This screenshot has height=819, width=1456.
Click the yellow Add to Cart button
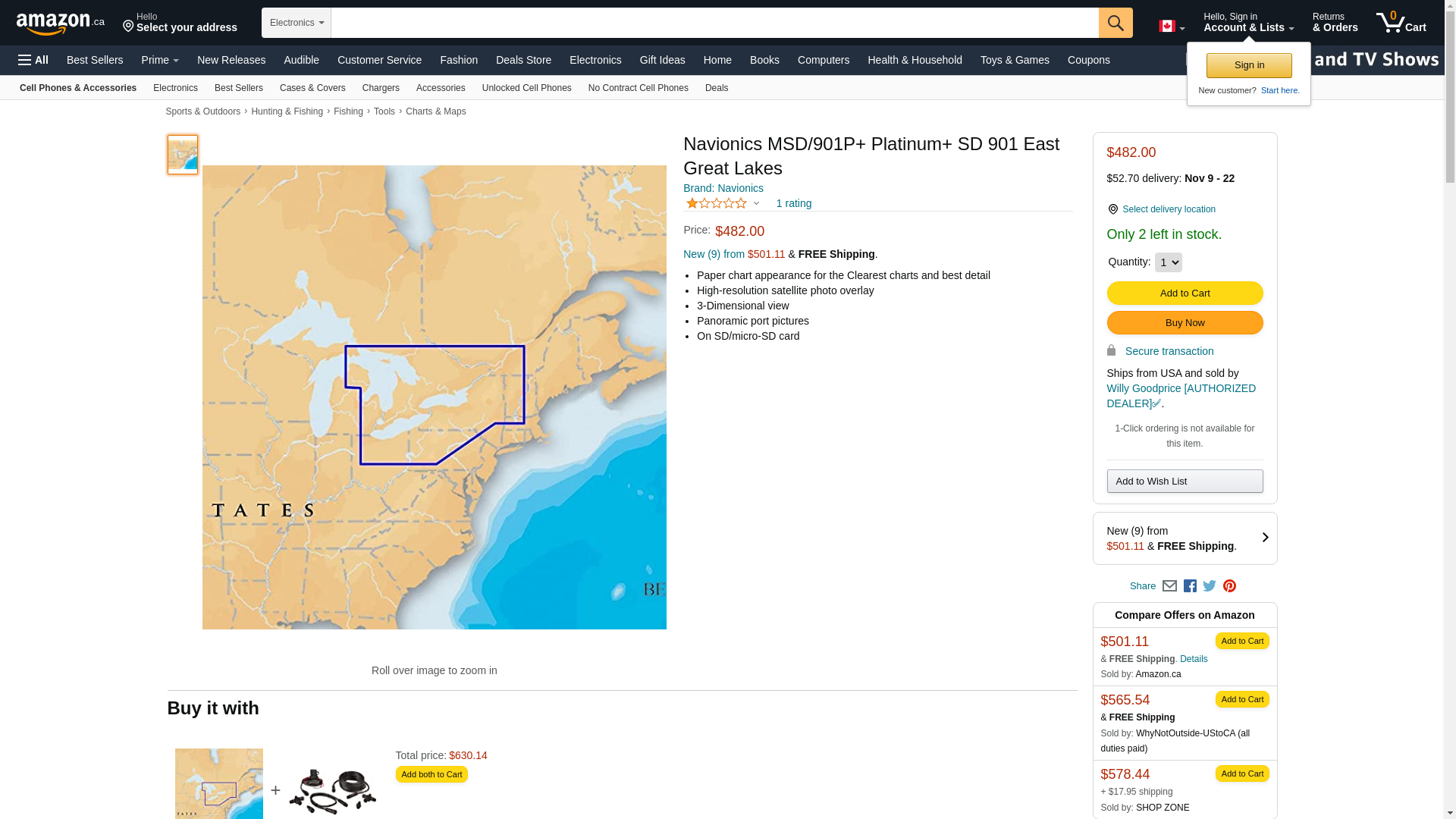(1185, 293)
